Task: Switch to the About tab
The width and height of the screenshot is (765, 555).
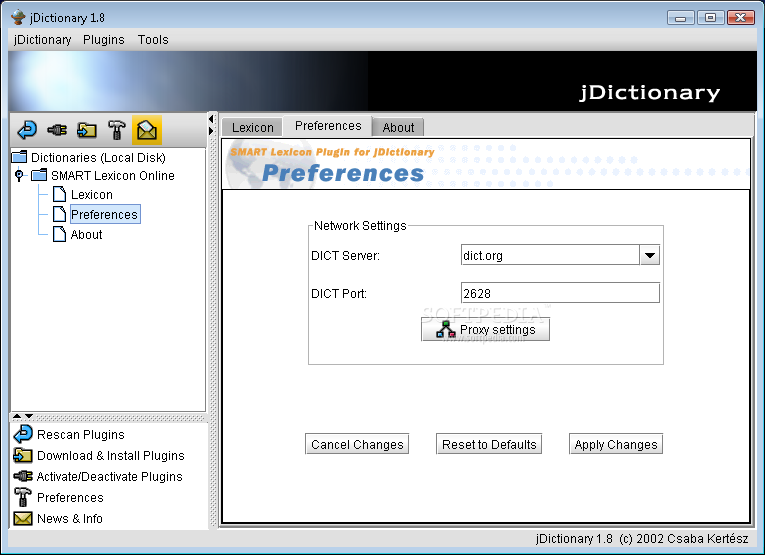Action: (398, 127)
